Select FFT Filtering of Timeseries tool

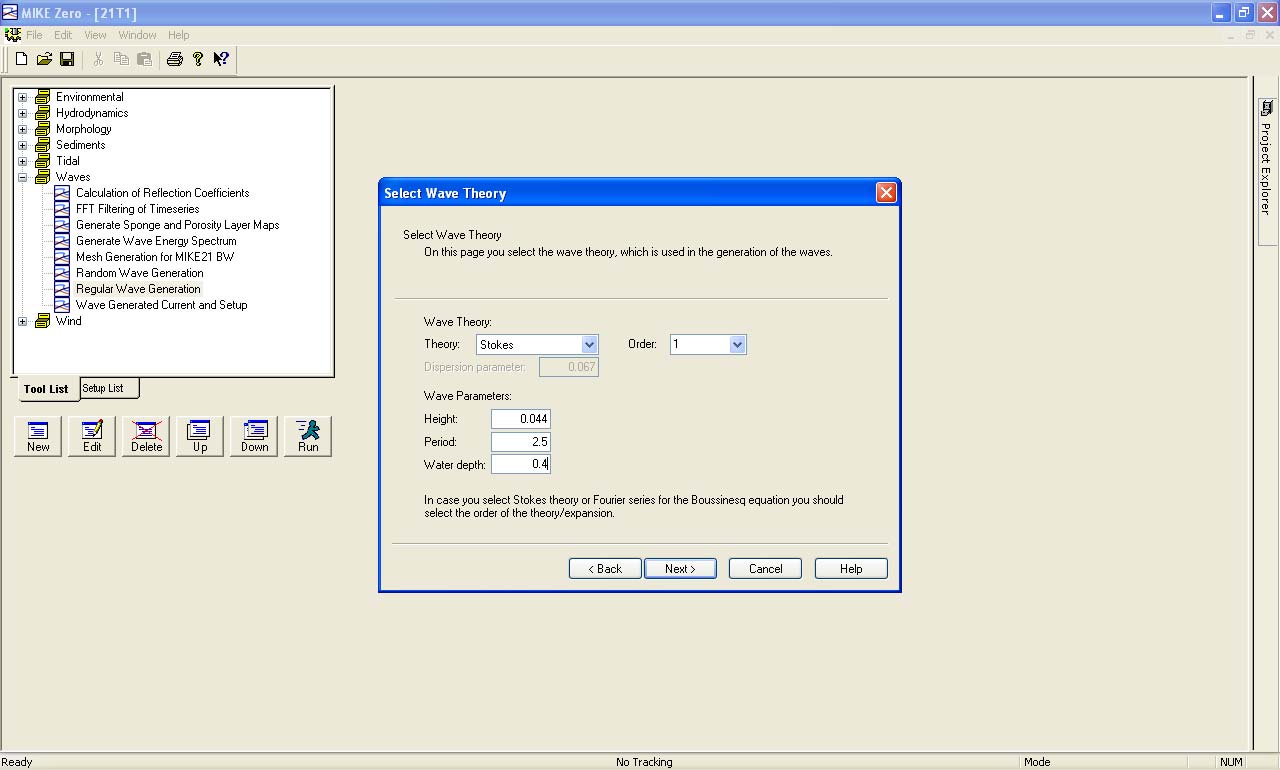tap(137, 209)
